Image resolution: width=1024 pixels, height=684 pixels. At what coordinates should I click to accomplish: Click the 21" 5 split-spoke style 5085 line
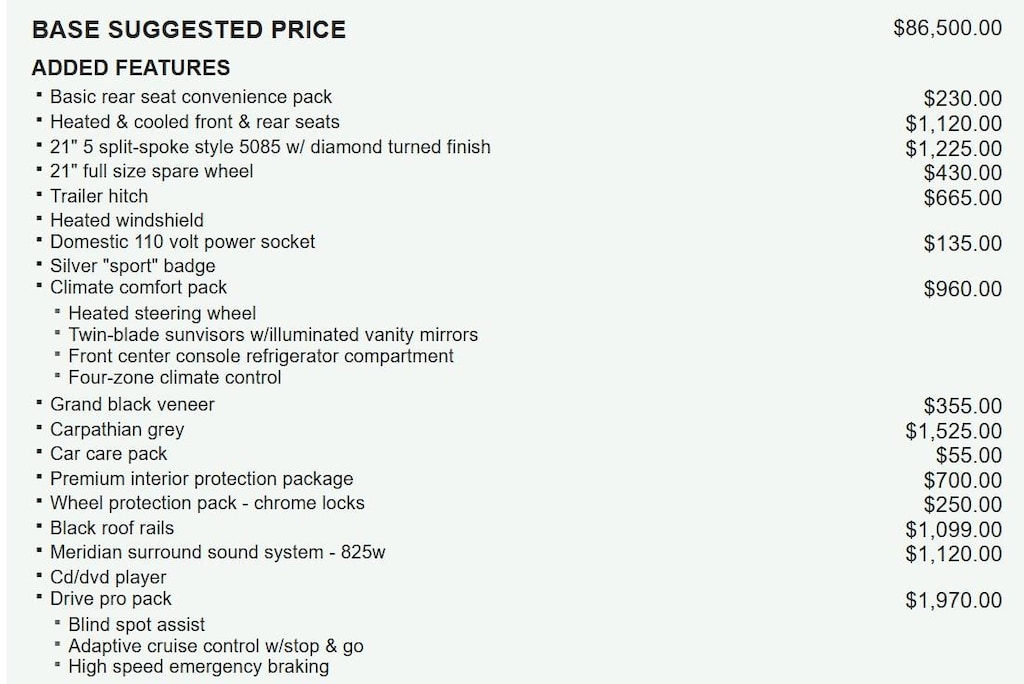[x=270, y=147]
